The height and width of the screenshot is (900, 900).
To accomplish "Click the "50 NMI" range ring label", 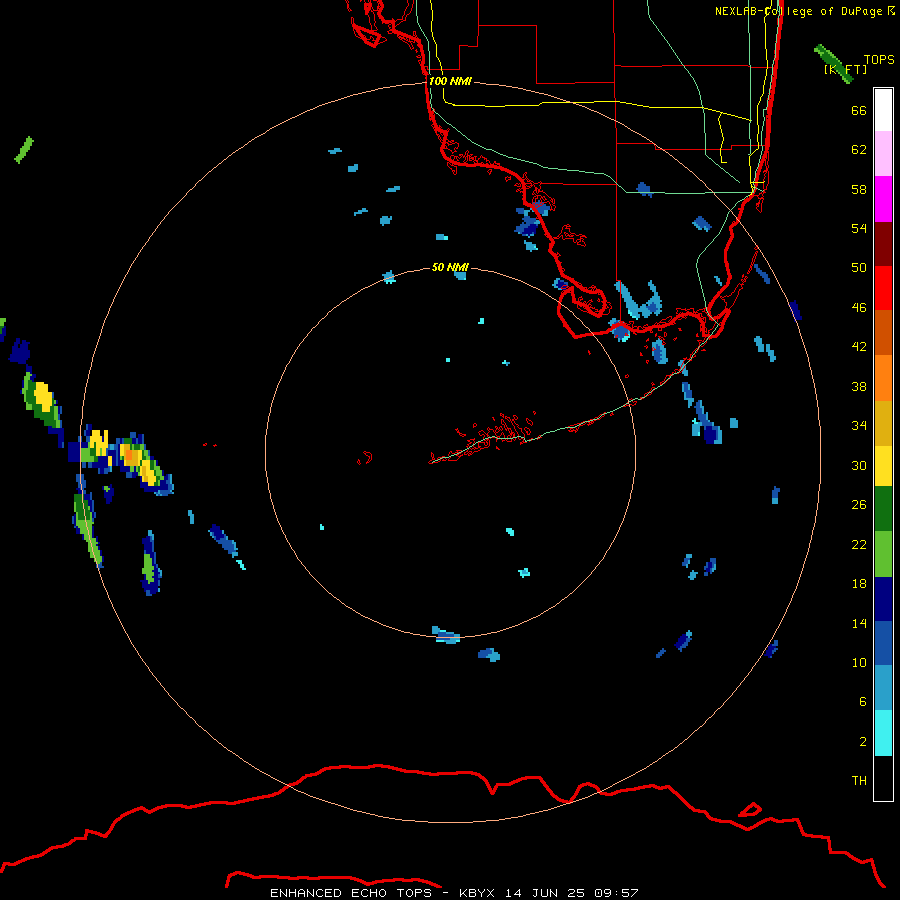I will (x=450, y=267).
